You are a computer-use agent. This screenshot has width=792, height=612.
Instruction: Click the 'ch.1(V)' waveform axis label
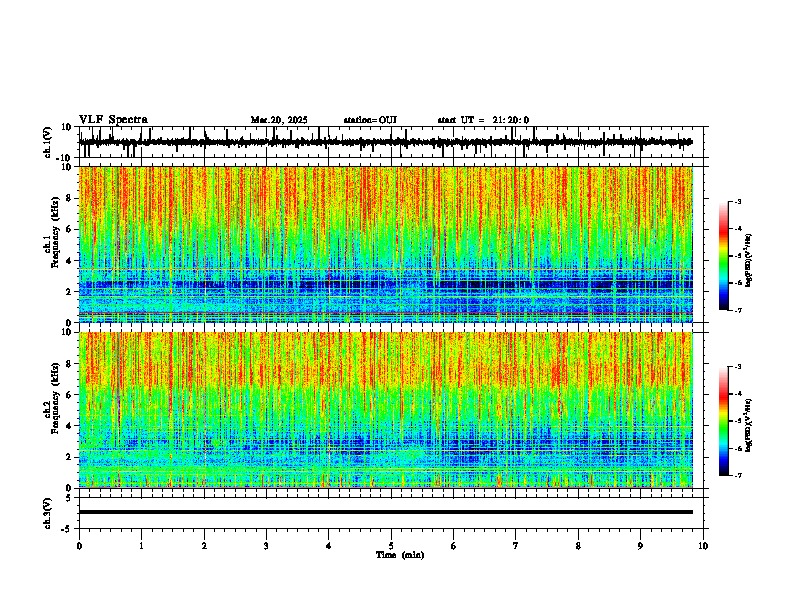coord(48,142)
